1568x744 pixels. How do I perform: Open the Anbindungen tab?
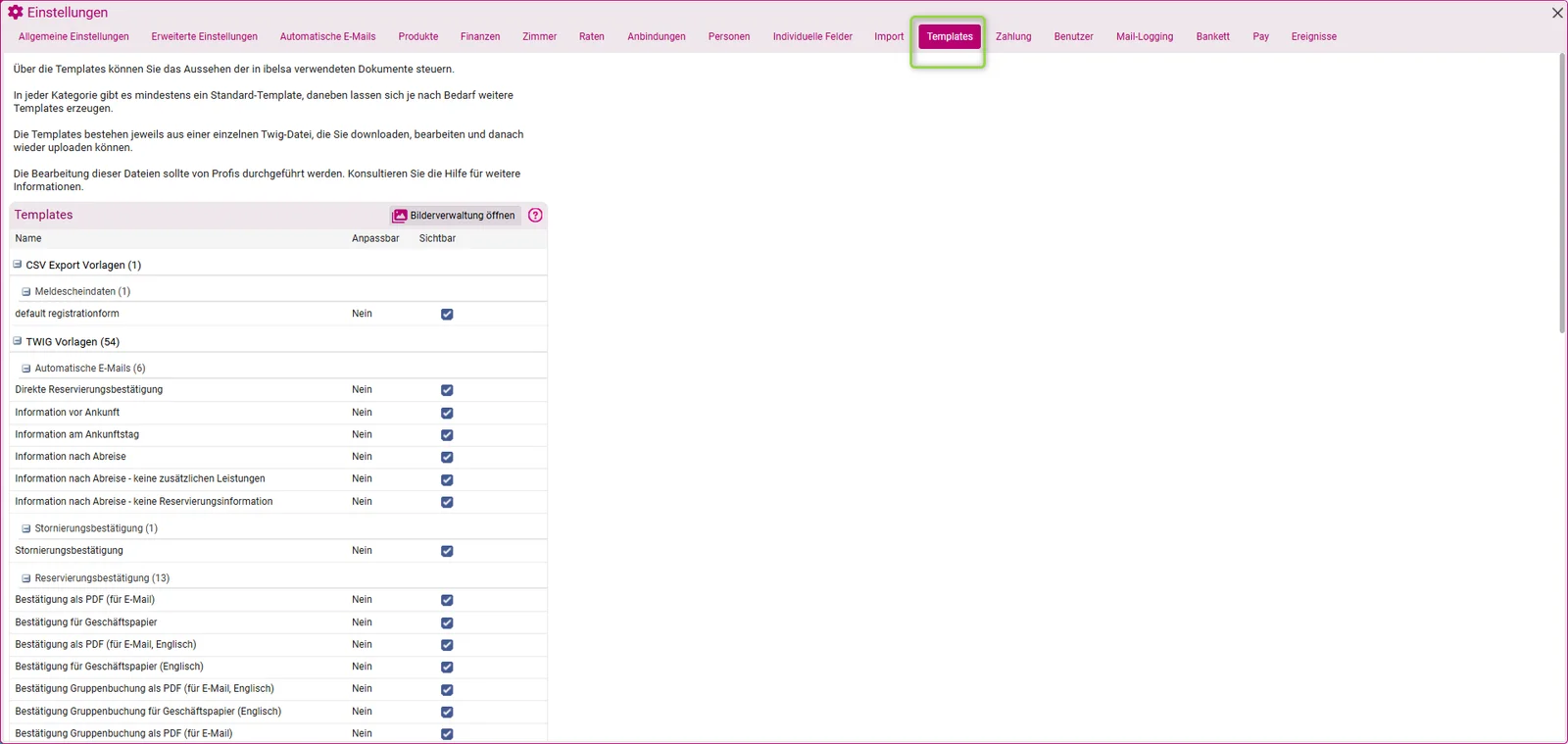[x=657, y=37]
